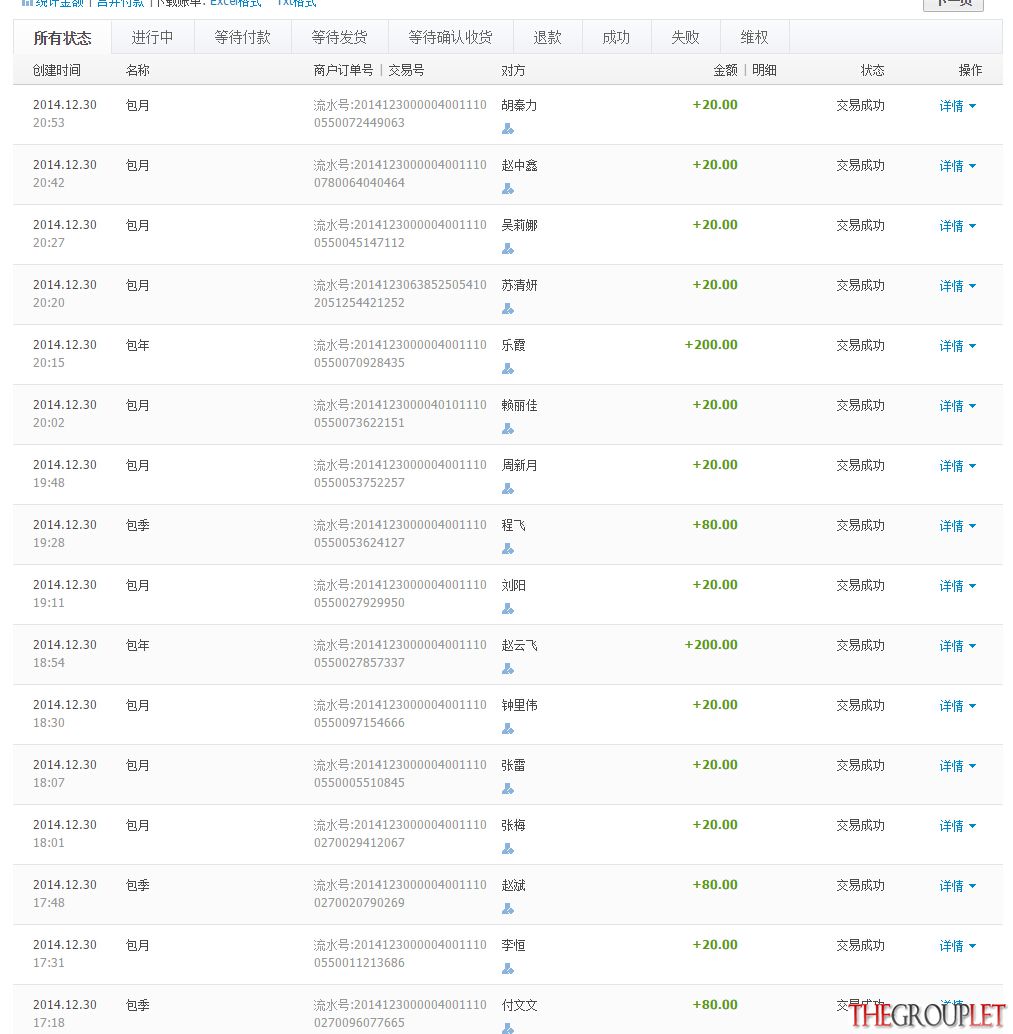
Task: Click the 明细 column header link
Action: click(764, 70)
